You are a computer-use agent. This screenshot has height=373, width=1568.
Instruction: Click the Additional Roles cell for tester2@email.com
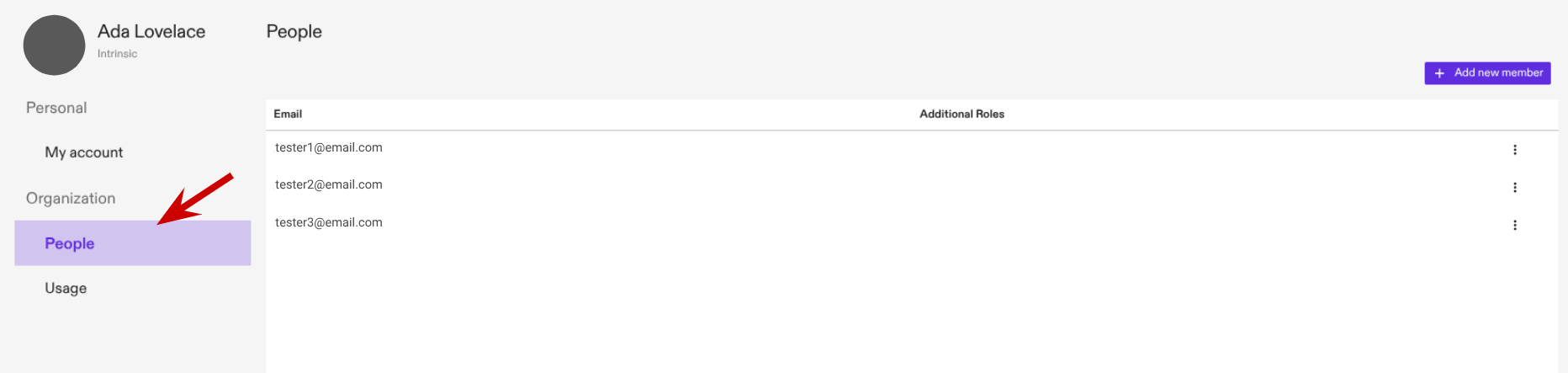[x=961, y=185]
